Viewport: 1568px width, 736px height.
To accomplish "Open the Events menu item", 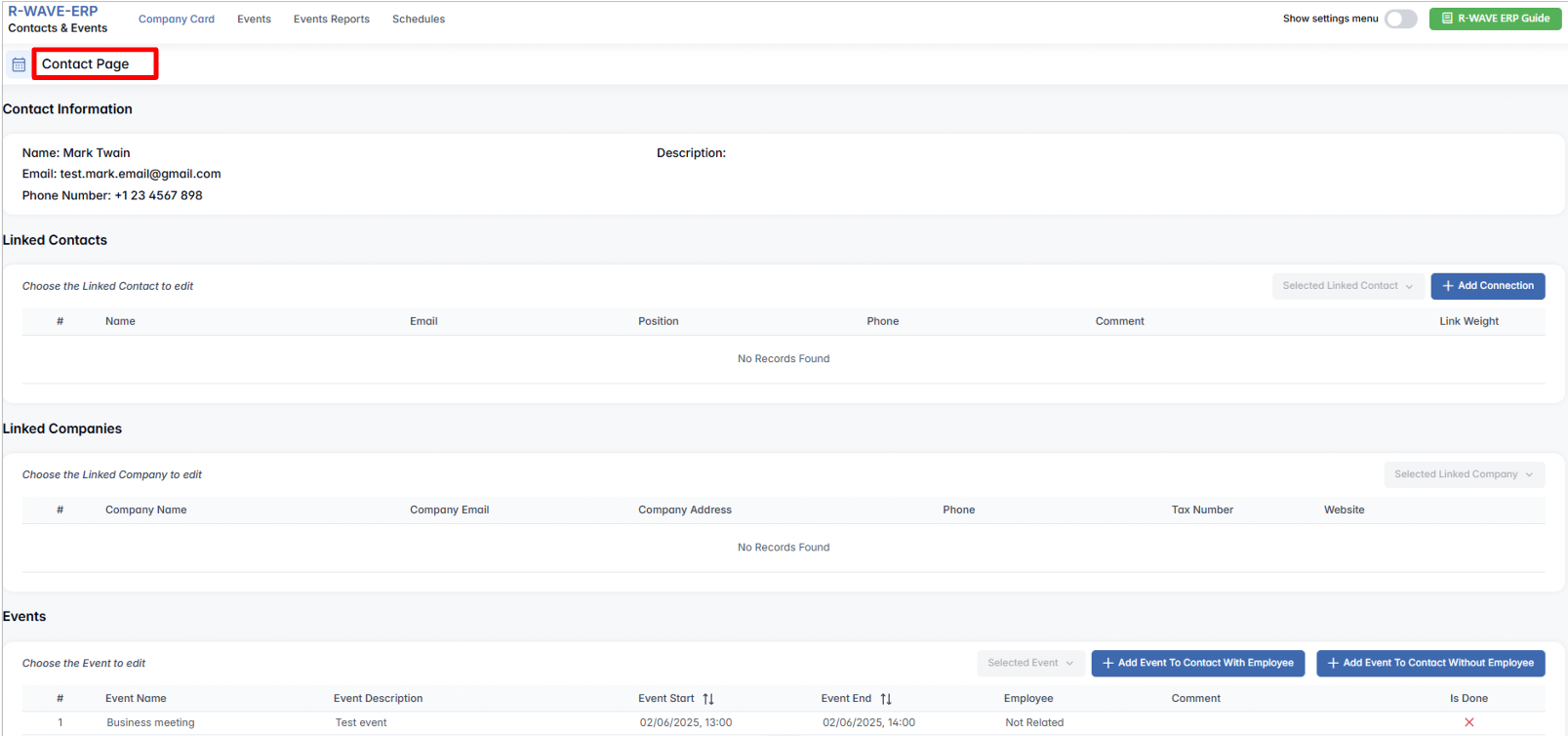I will [x=254, y=20].
